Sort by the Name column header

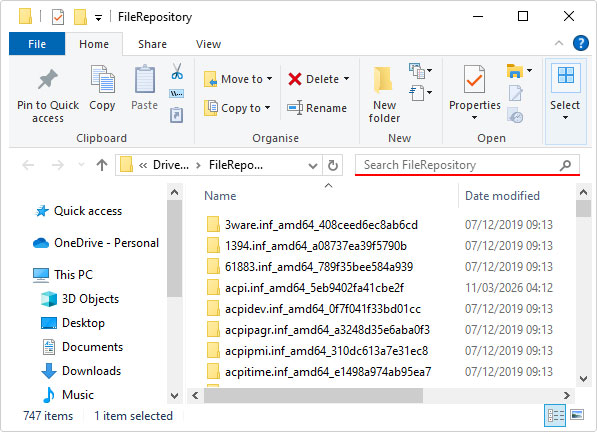tap(220, 196)
